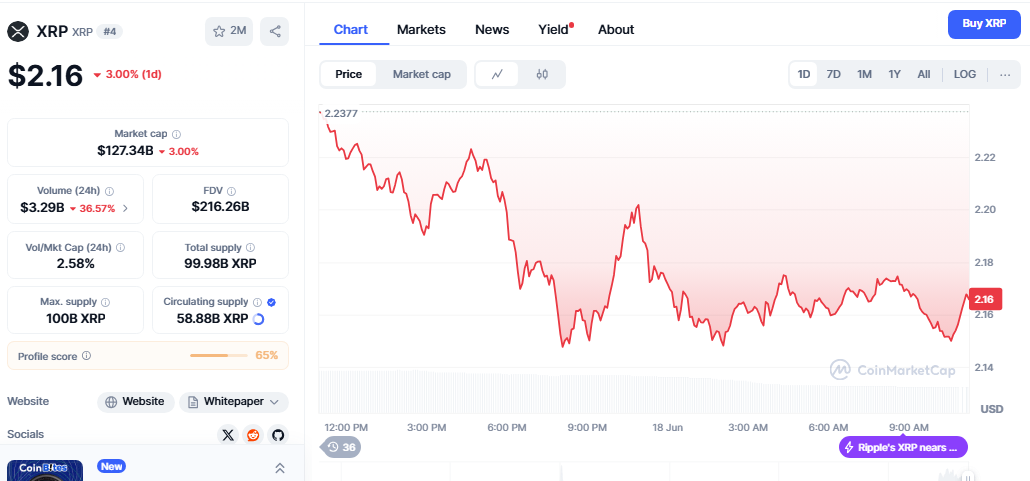Viewport: 1030px width, 481px height.
Task: Click the CoinBites thumbnail
Action: pyautogui.click(x=45, y=470)
